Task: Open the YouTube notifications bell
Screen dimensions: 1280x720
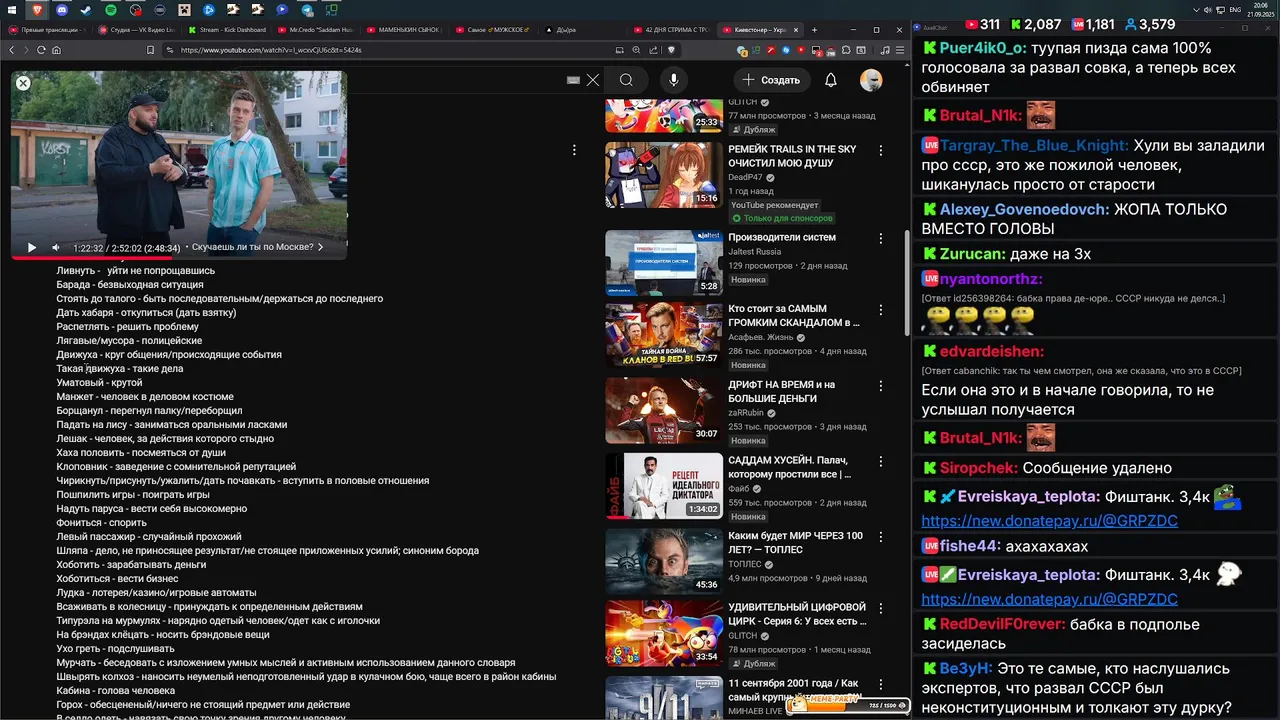Action: (x=831, y=80)
